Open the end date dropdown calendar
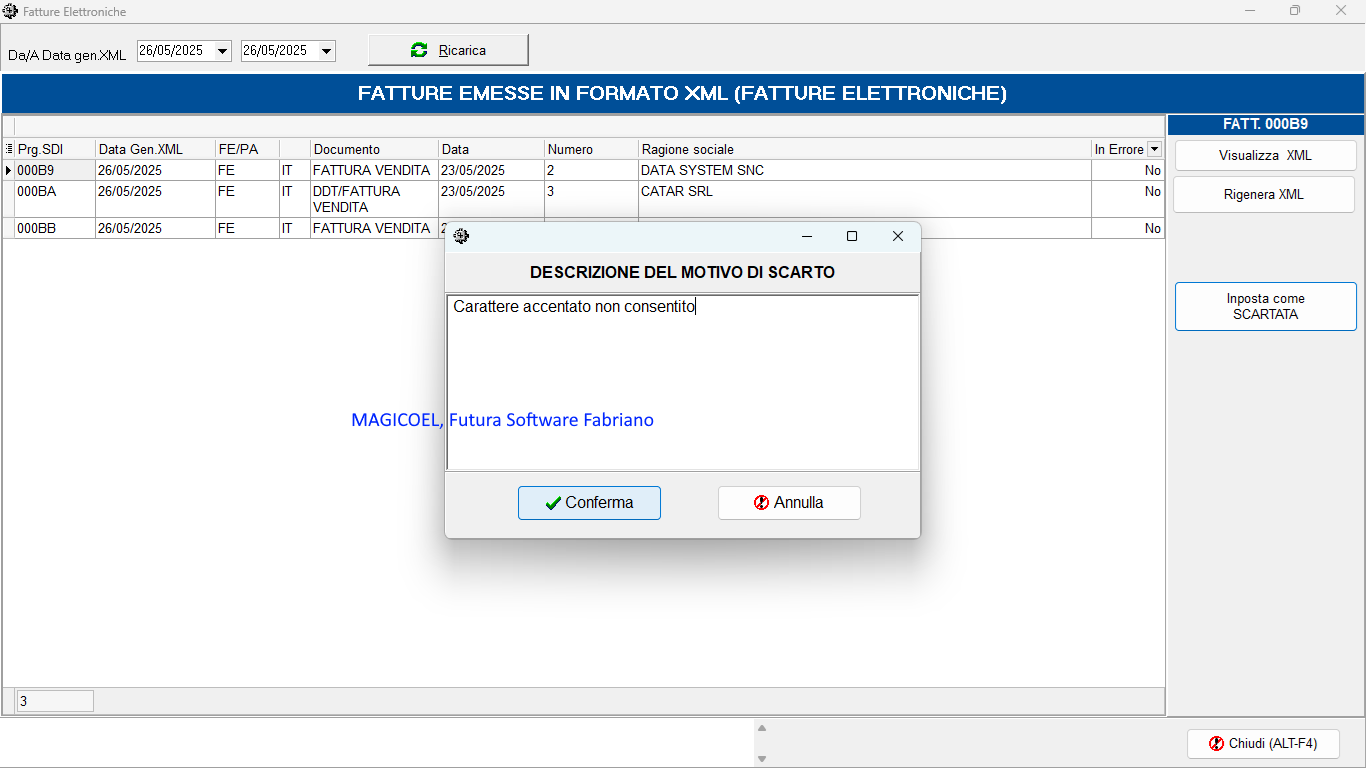The image size is (1366, 768). [326, 50]
